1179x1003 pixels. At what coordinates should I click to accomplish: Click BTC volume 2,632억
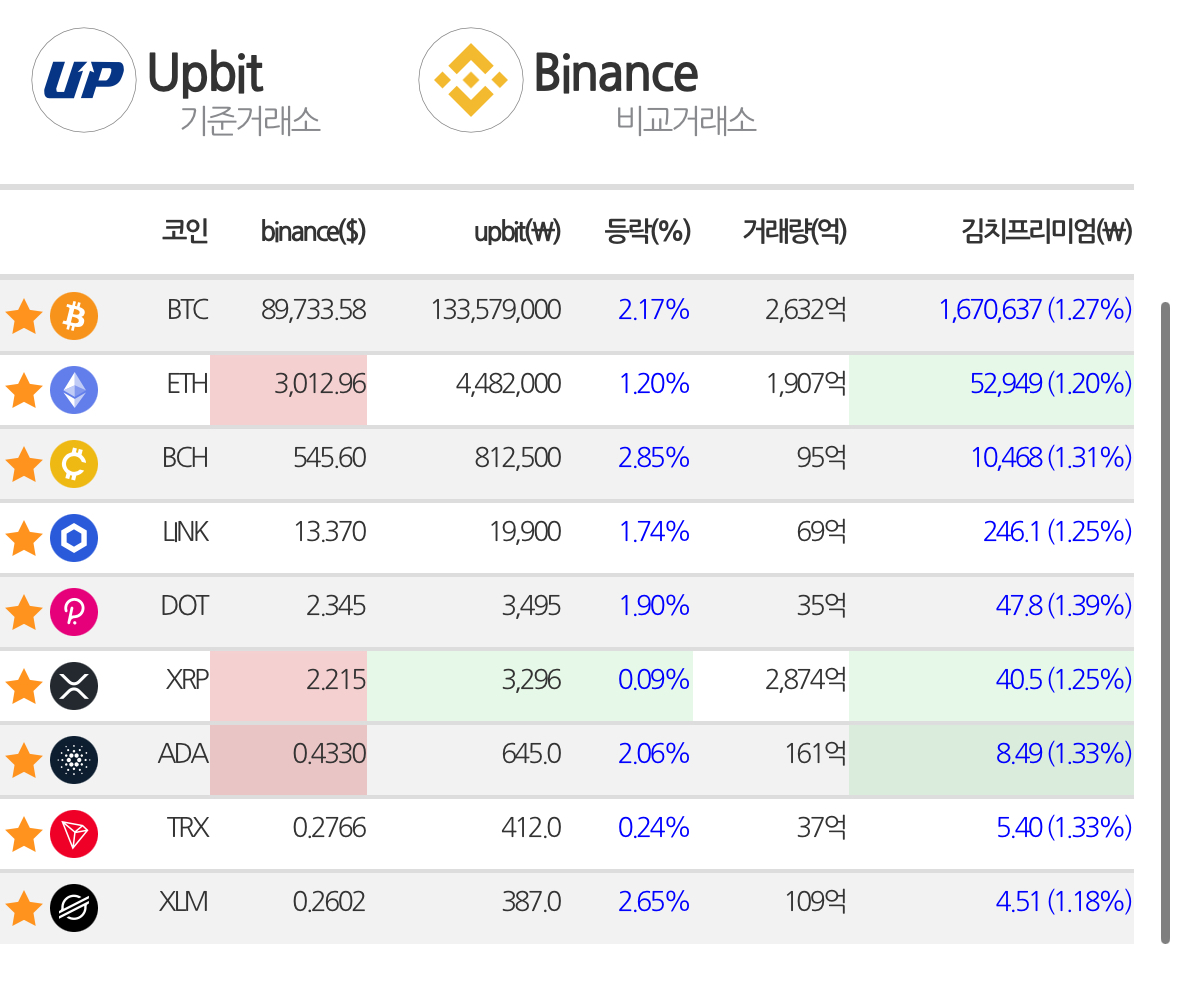coord(806,310)
